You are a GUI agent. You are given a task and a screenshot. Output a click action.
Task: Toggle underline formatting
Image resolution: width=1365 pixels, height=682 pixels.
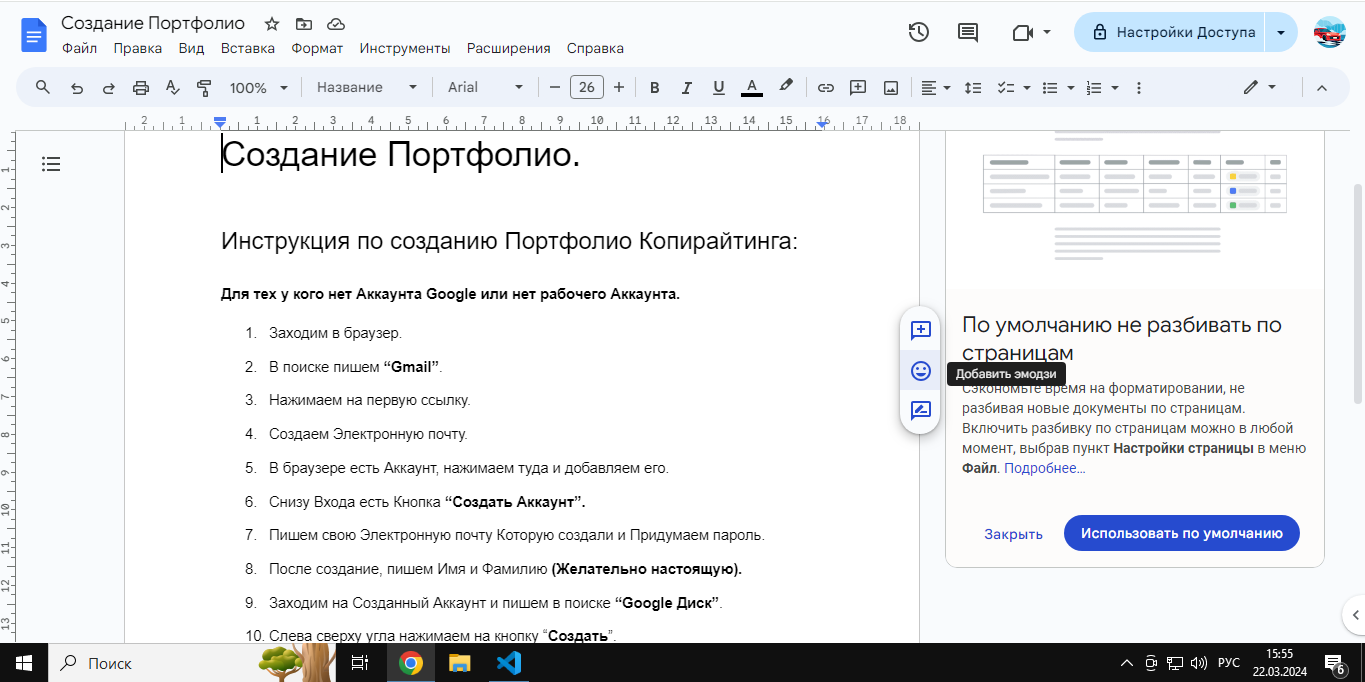click(719, 87)
